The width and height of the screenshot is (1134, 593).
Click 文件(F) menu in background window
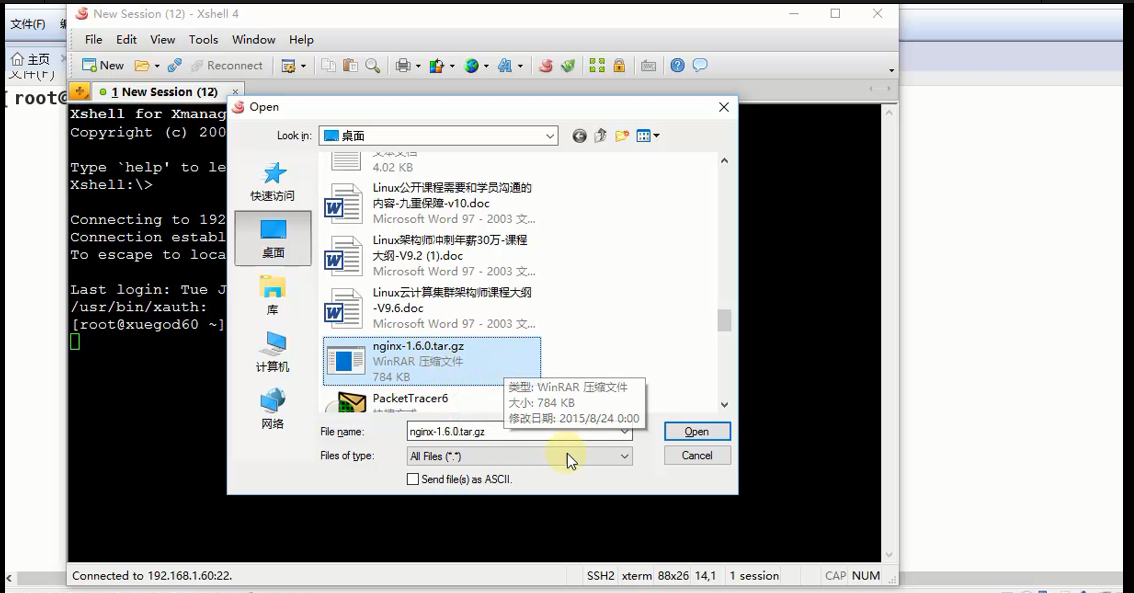point(27,25)
